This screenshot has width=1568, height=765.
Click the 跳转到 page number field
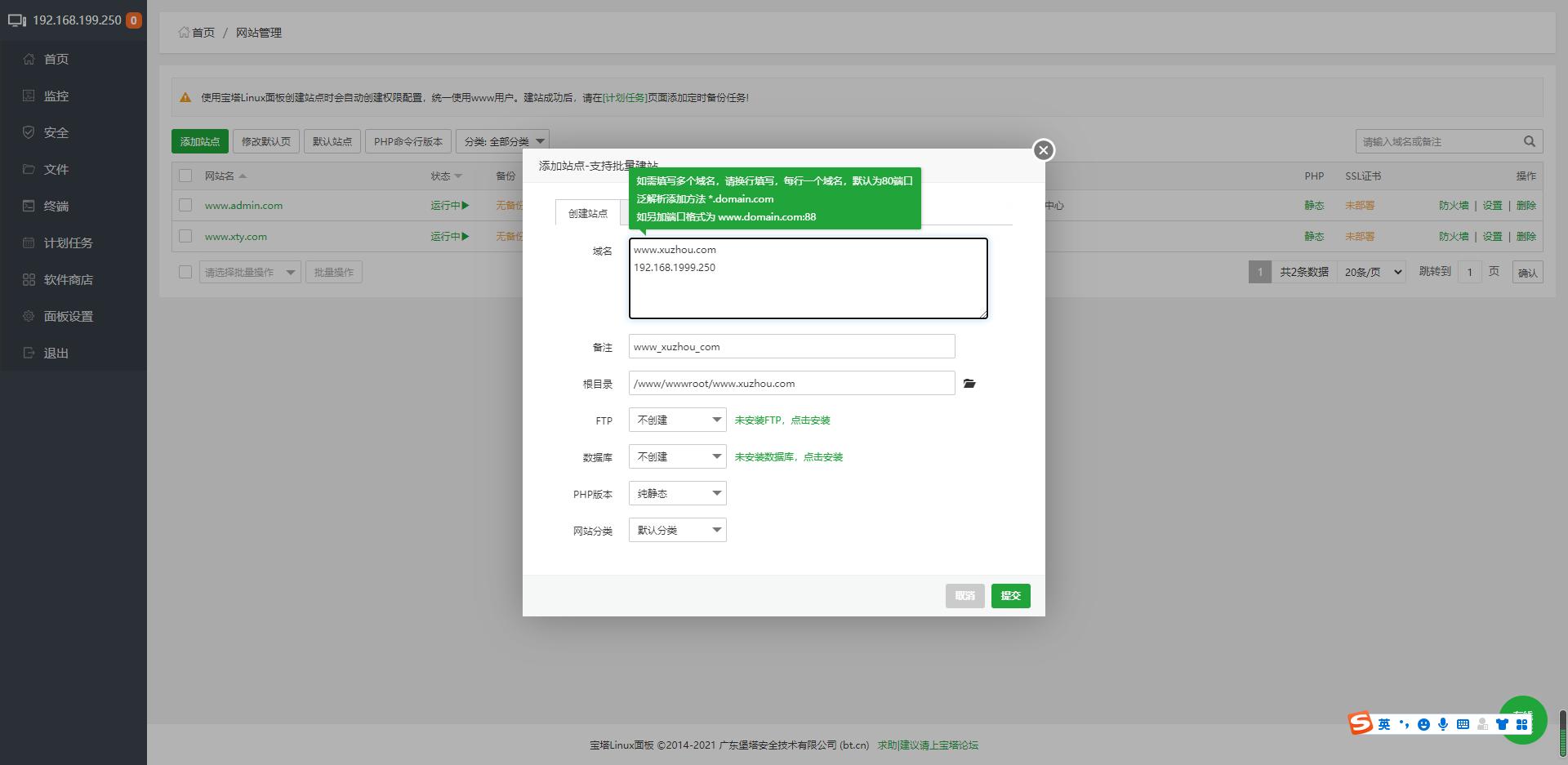click(1470, 272)
